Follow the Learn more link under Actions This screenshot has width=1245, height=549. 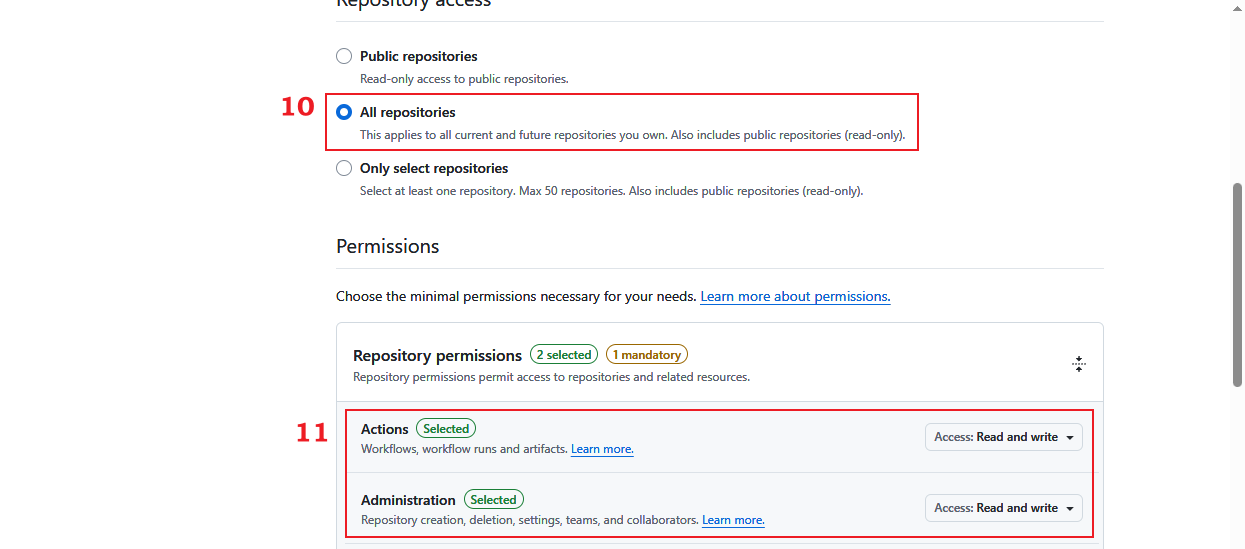click(x=602, y=449)
